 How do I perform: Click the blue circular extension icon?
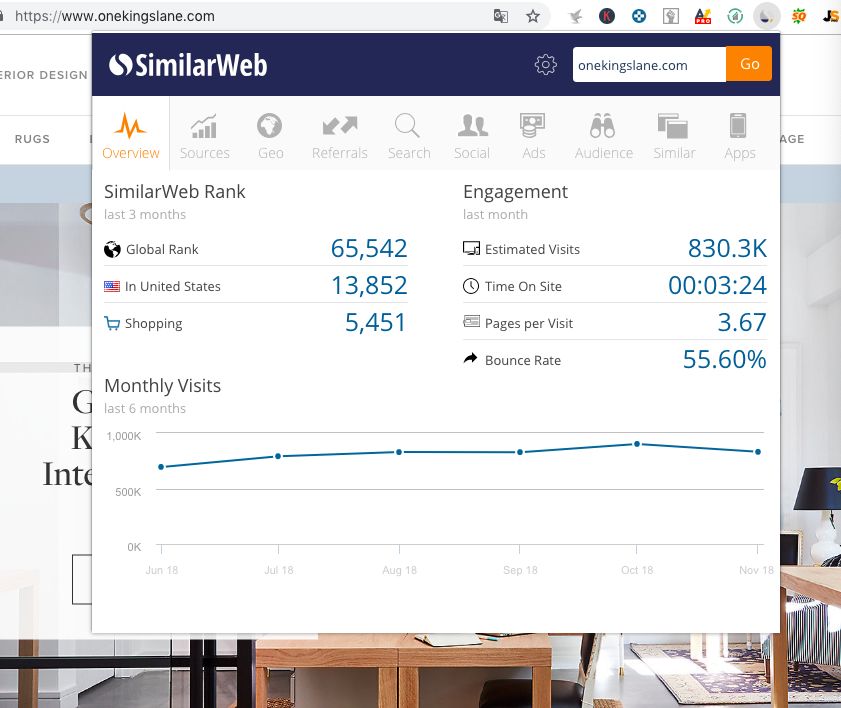639,16
